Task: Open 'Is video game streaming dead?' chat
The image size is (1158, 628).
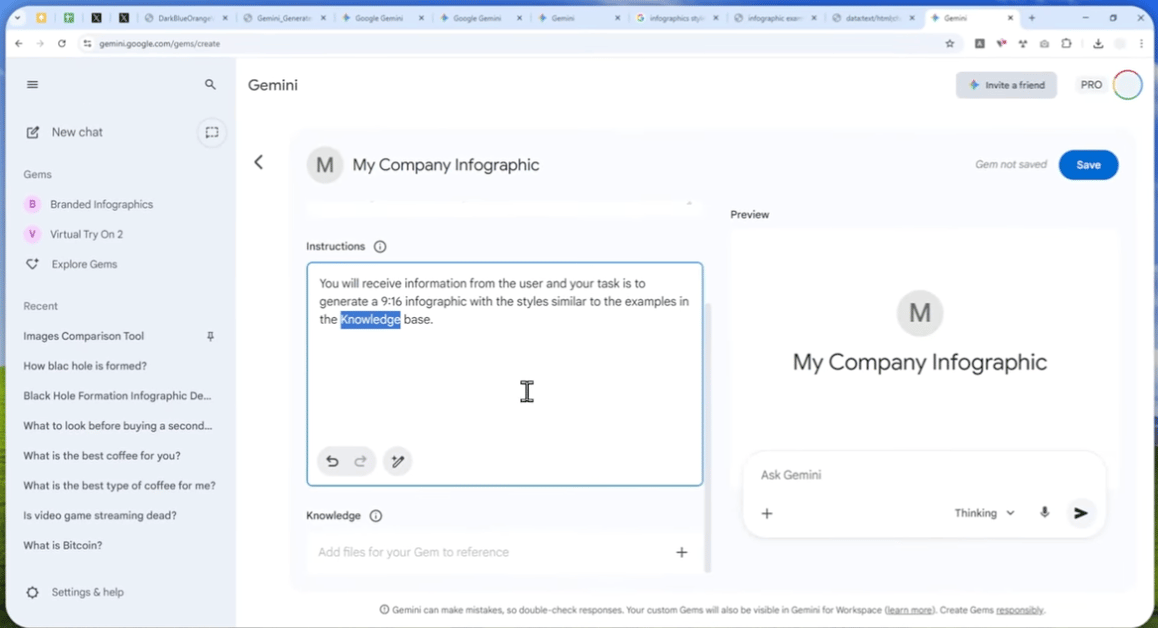Action: tap(100, 515)
